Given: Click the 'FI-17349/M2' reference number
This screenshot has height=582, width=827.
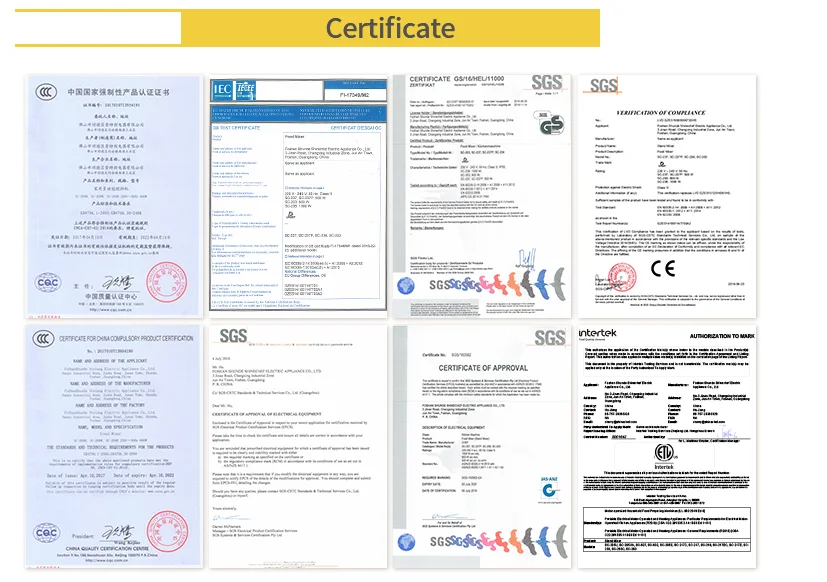Looking at the screenshot, I should [354, 95].
